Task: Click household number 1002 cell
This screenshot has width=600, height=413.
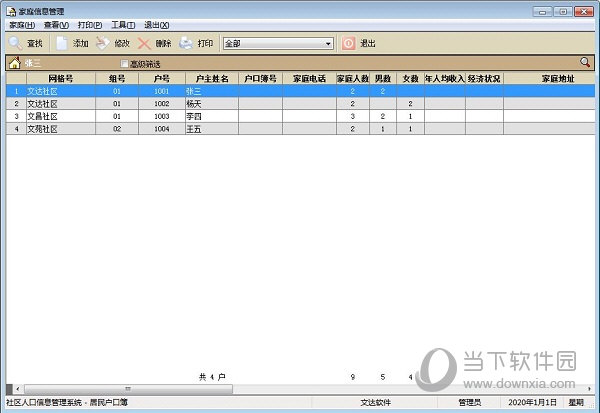Action: tap(162, 104)
